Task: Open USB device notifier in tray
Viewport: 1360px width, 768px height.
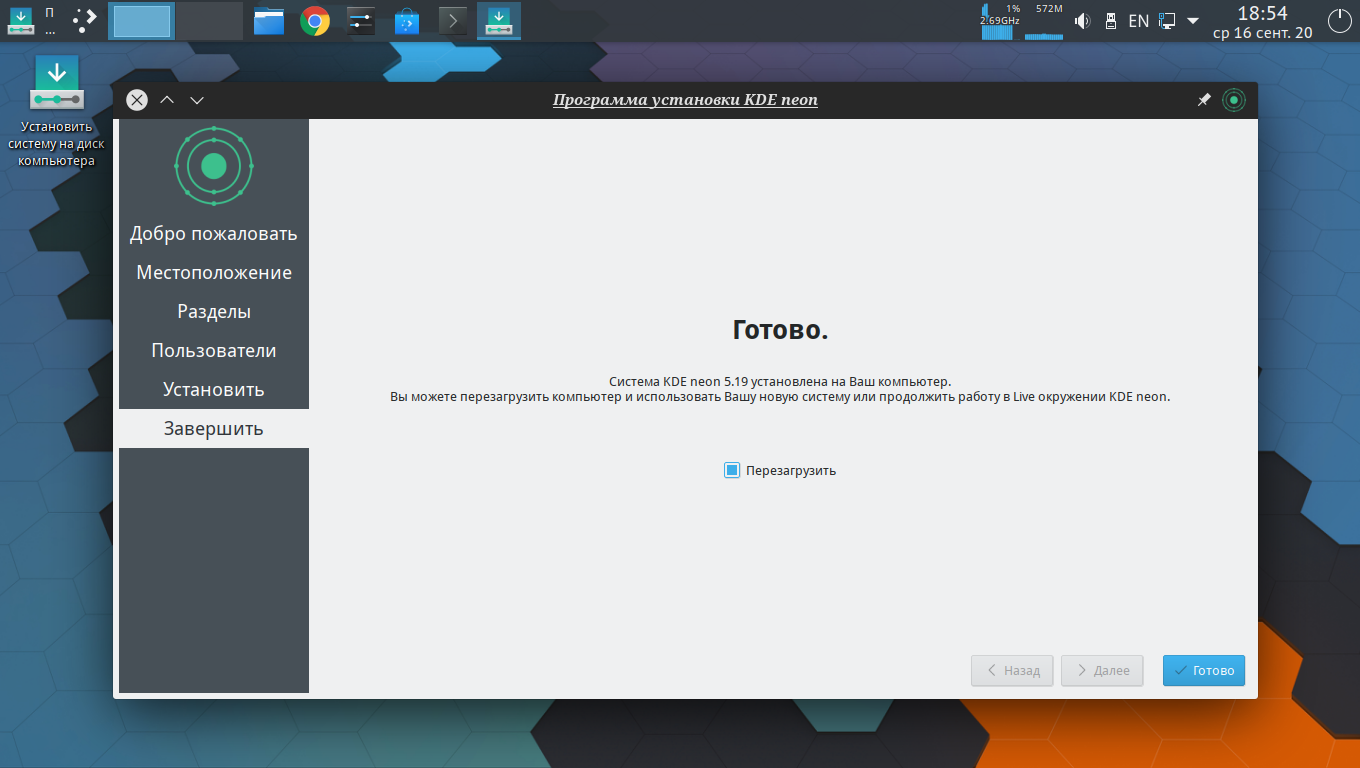Action: click(1110, 20)
